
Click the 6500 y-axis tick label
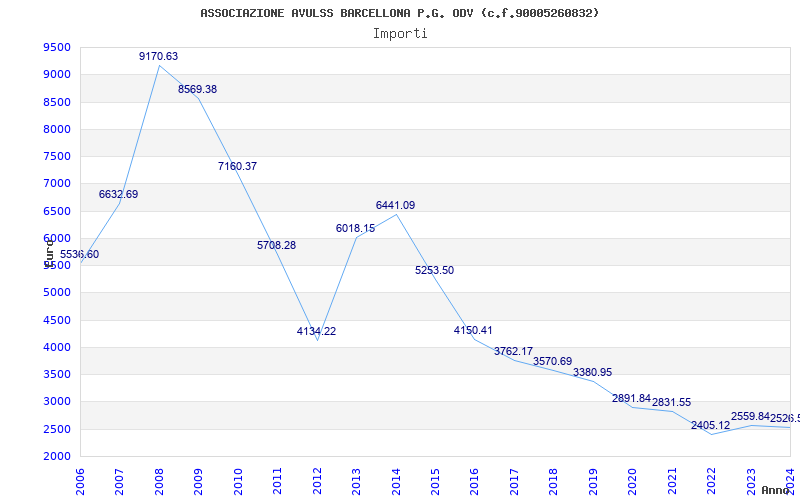click(57, 212)
